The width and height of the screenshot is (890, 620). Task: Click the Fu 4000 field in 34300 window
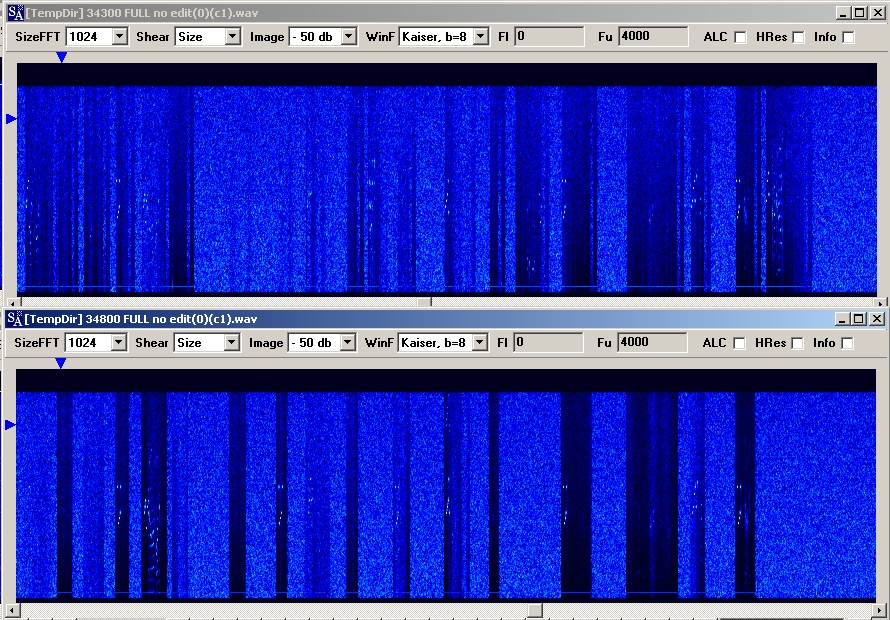pyautogui.click(x=653, y=37)
